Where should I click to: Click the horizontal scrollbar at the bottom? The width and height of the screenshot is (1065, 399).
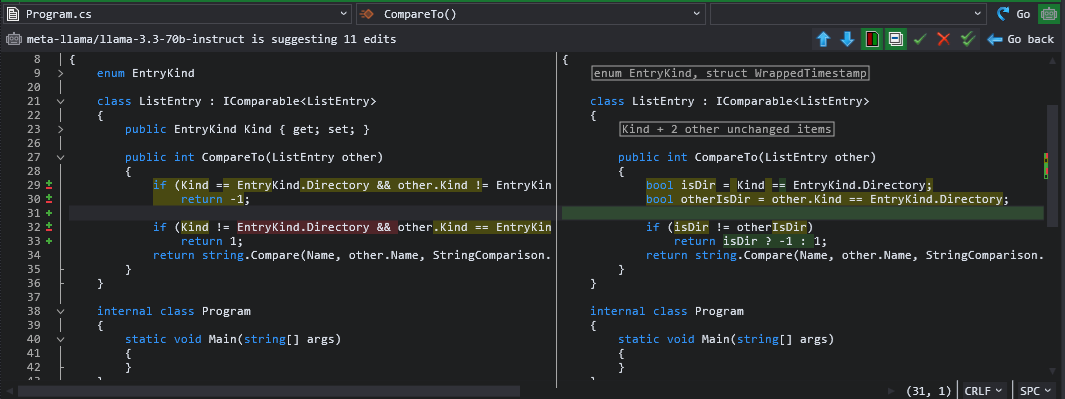point(269,391)
